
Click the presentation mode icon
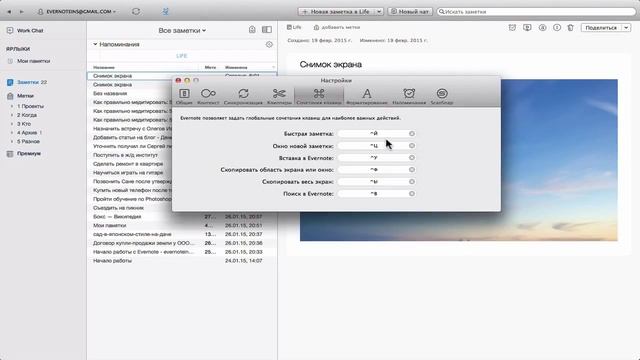tap(527, 28)
